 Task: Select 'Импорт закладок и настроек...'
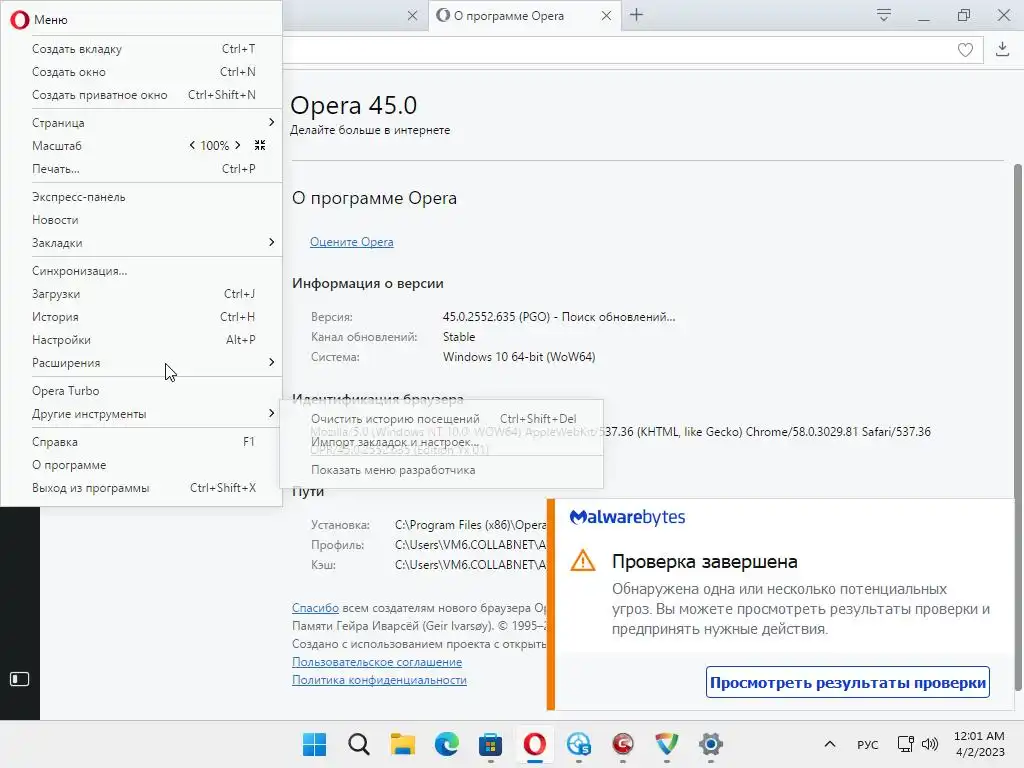click(441, 442)
